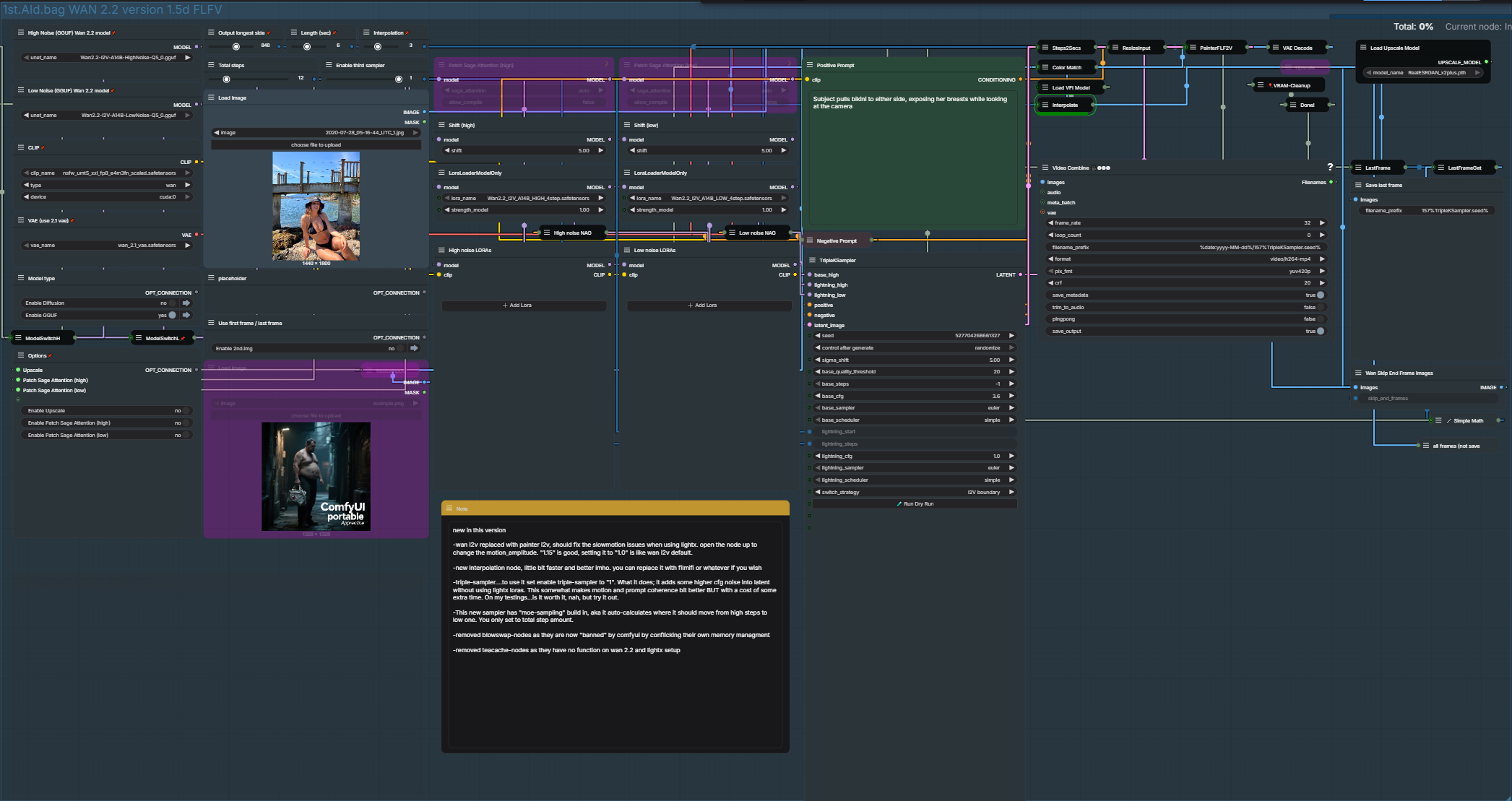Click the arrow icon beside Enable 2nd.img
This screenshot has height=801, width=1512.
click(x=415, y=348)
